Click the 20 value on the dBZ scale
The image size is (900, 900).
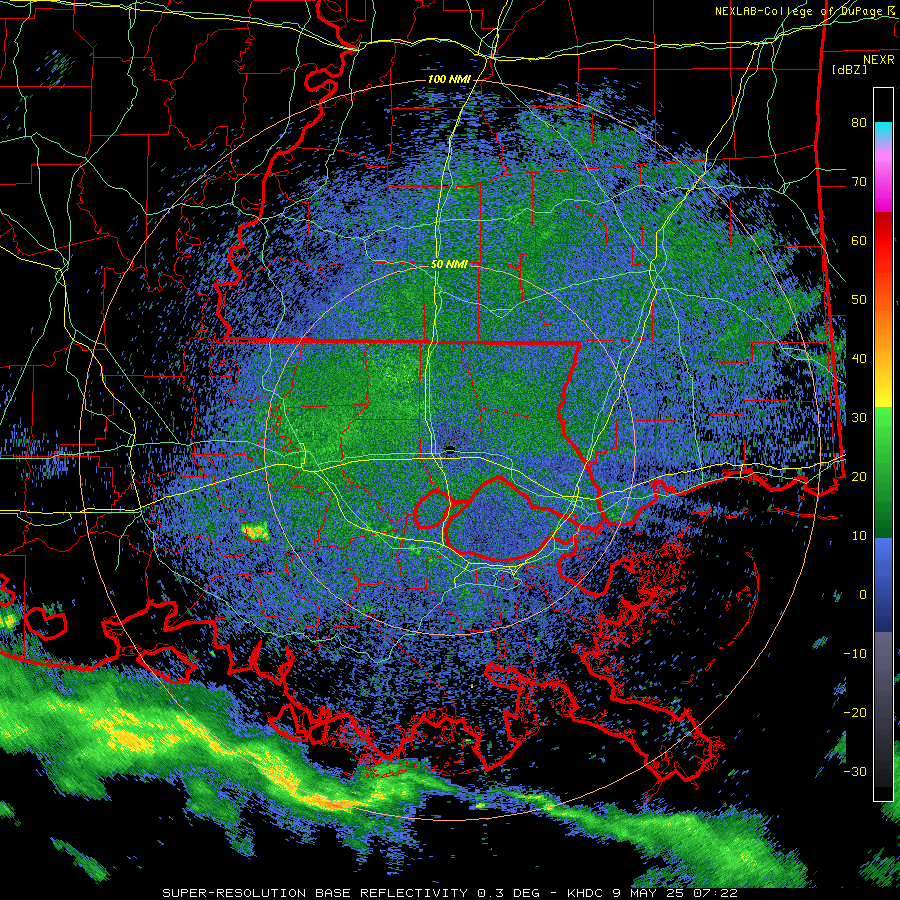(x=859, y=476)
